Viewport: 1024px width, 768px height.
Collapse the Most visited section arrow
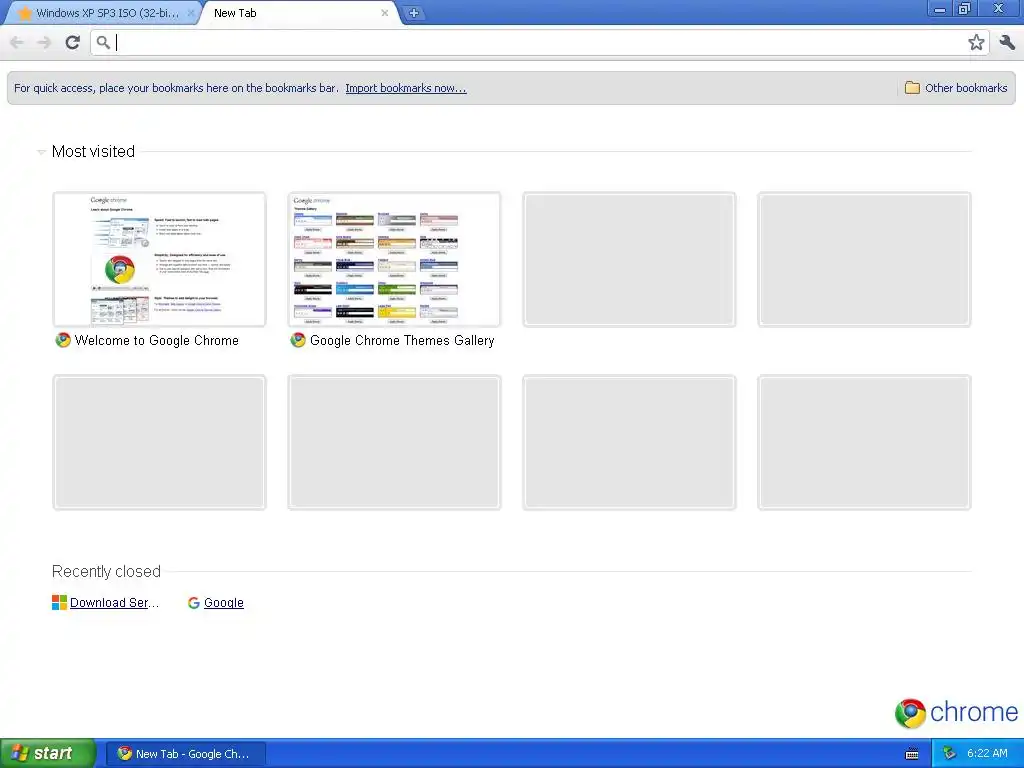point(41,152)
